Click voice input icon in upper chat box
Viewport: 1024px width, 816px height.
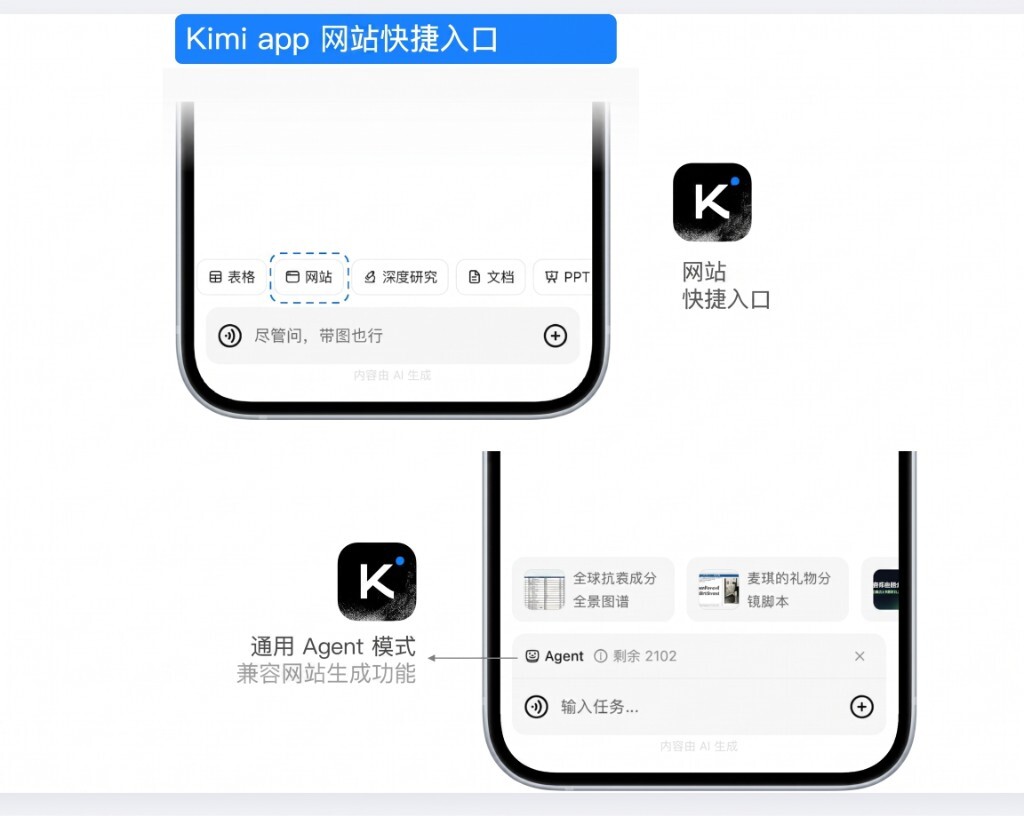click(230, 336)
